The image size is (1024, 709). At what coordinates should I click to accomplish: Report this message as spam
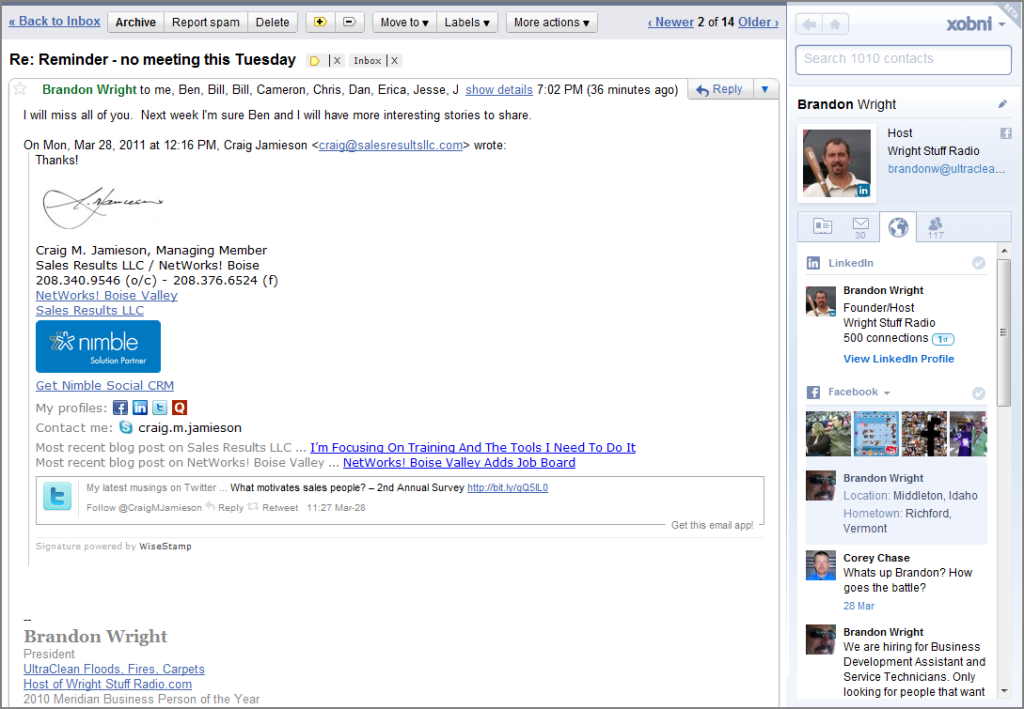[x=206, y=22]
